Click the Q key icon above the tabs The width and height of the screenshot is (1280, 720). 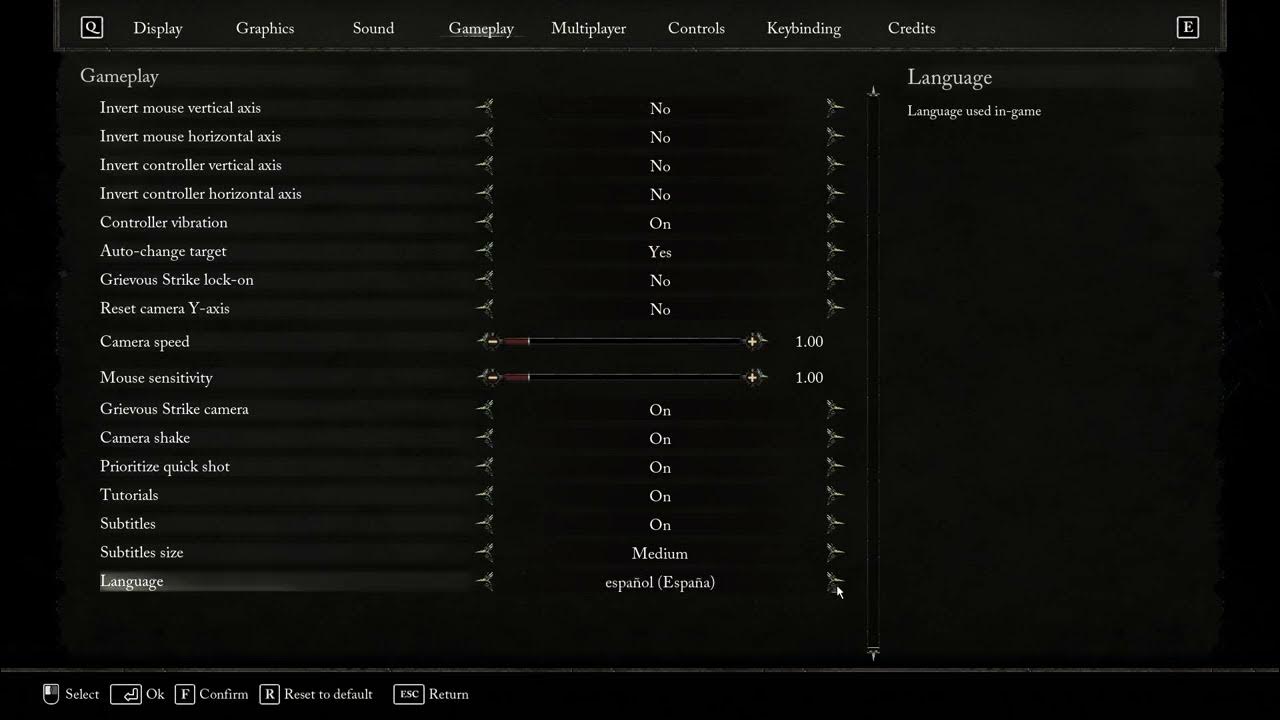tap(91, 27)
